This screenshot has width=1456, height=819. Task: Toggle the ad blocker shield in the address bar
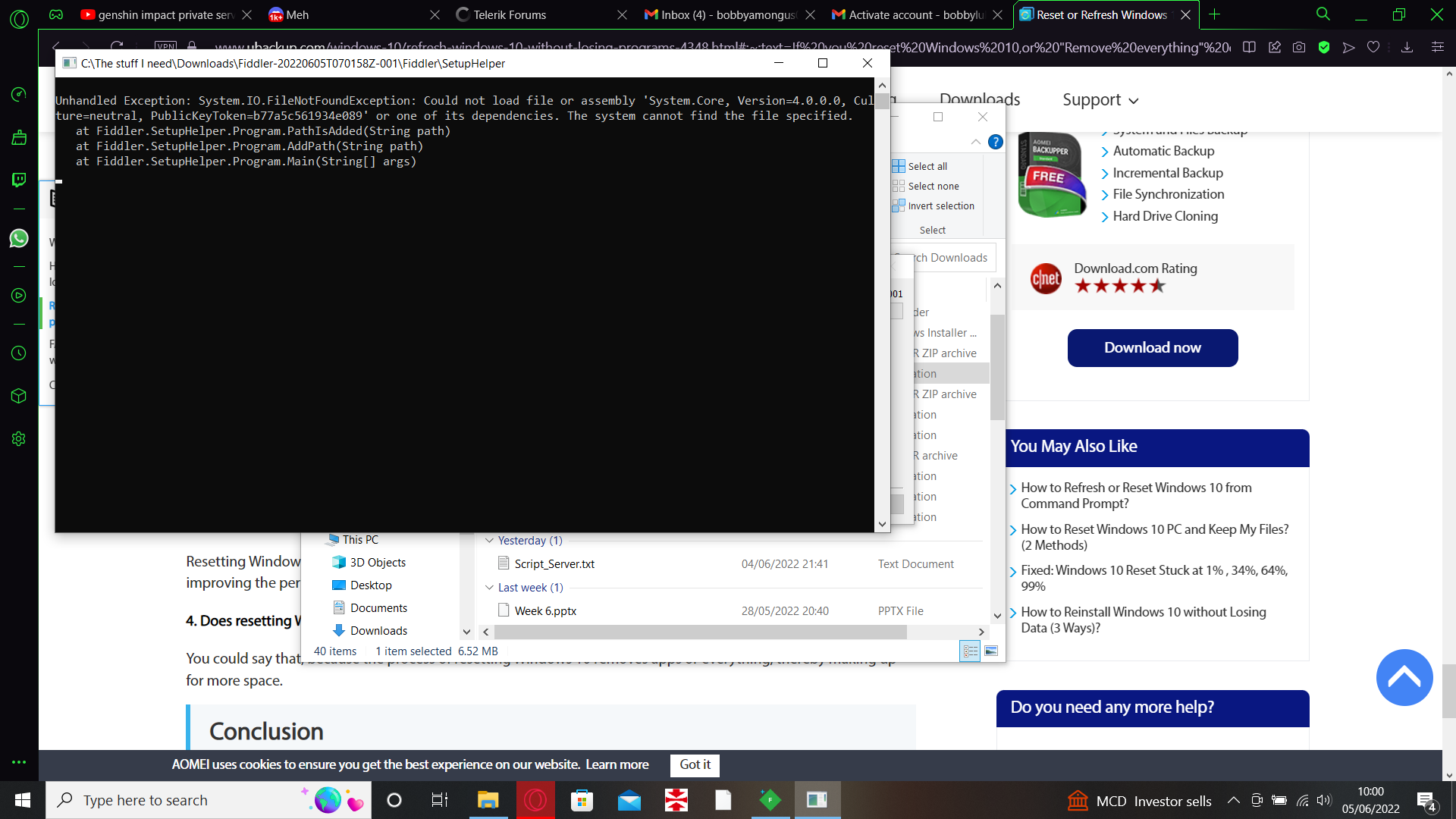[x=1324, y=47]
